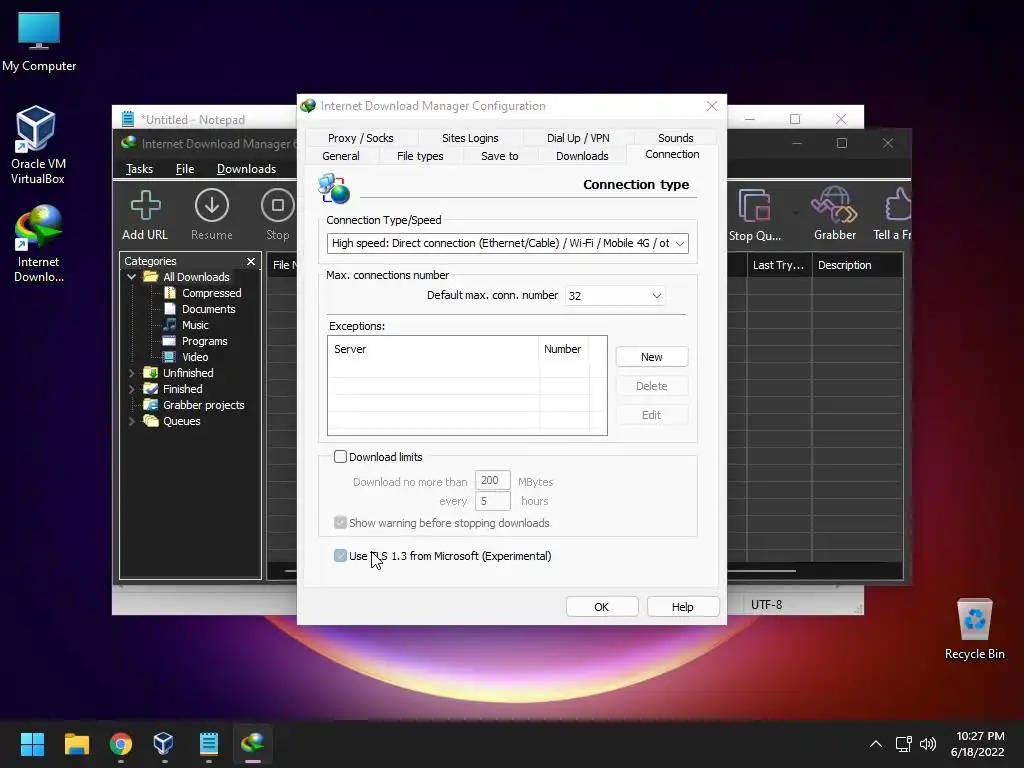Click the MBytes download limit field

point(492,481)
